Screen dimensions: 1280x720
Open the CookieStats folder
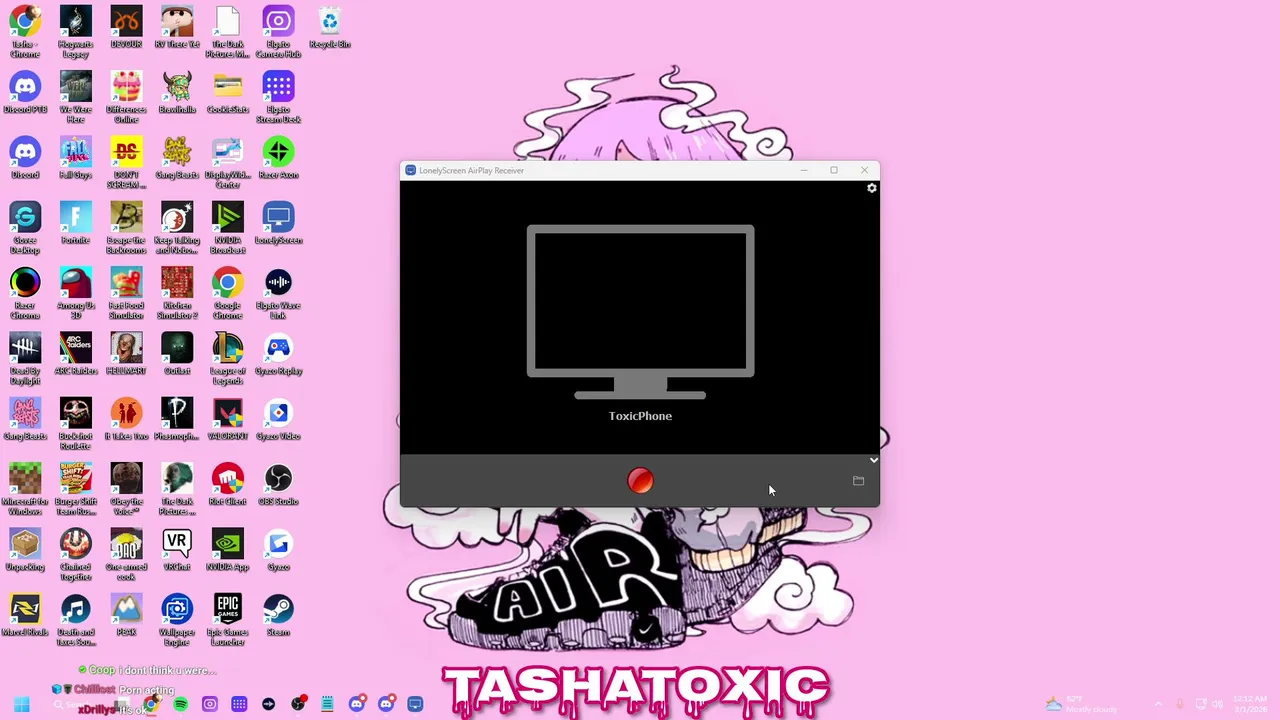(x=228, y=93)
